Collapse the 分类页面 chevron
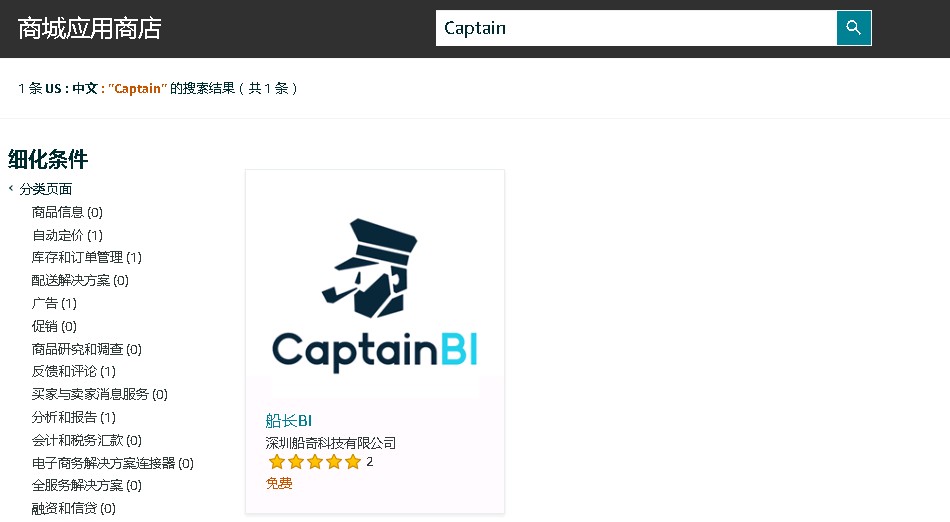 tap(11, 188)
